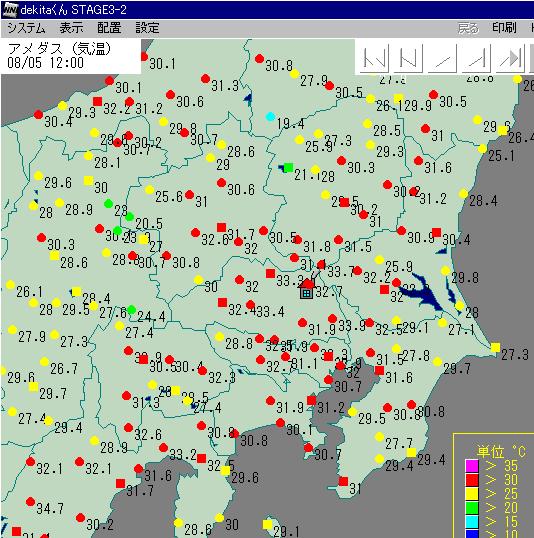Jump to the first time frame
Viewport: 534px width, 538px height.
[x=375, y=58]
